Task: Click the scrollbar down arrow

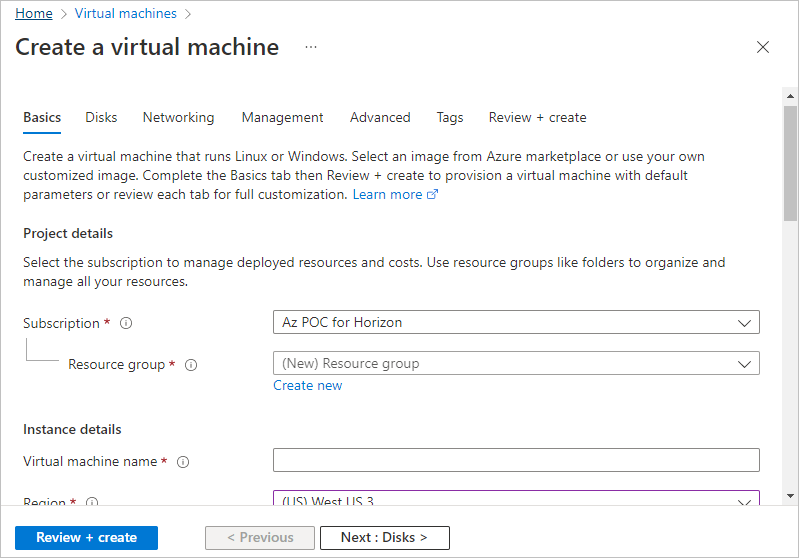Action: (790, 495)
